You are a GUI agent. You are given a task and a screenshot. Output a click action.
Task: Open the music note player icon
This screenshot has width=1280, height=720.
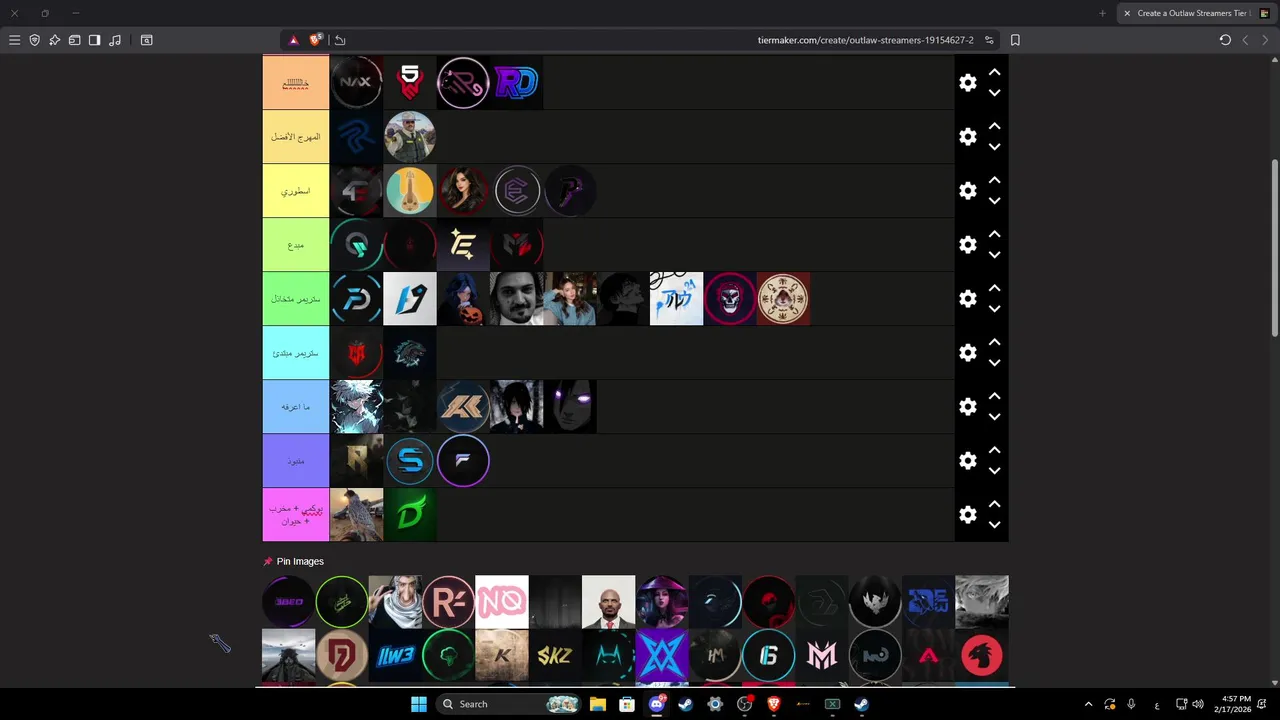115,40
